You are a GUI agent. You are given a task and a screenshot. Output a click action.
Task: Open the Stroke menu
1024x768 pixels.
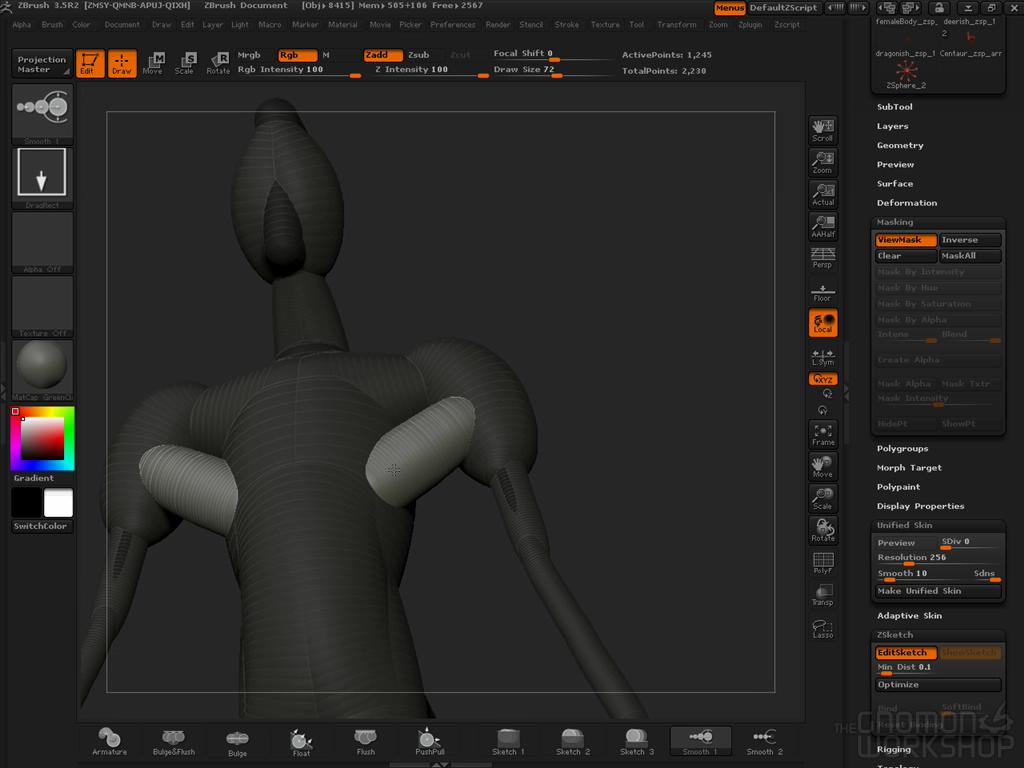pyautogui.click(x=566, y=24)
